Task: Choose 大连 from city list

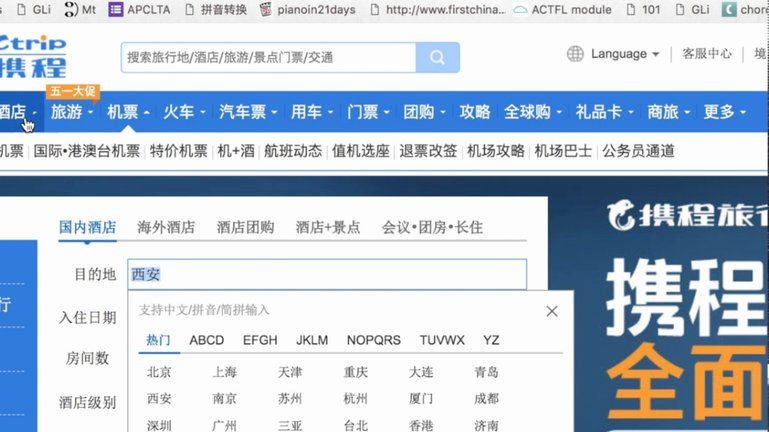Action: pos(421,372)
